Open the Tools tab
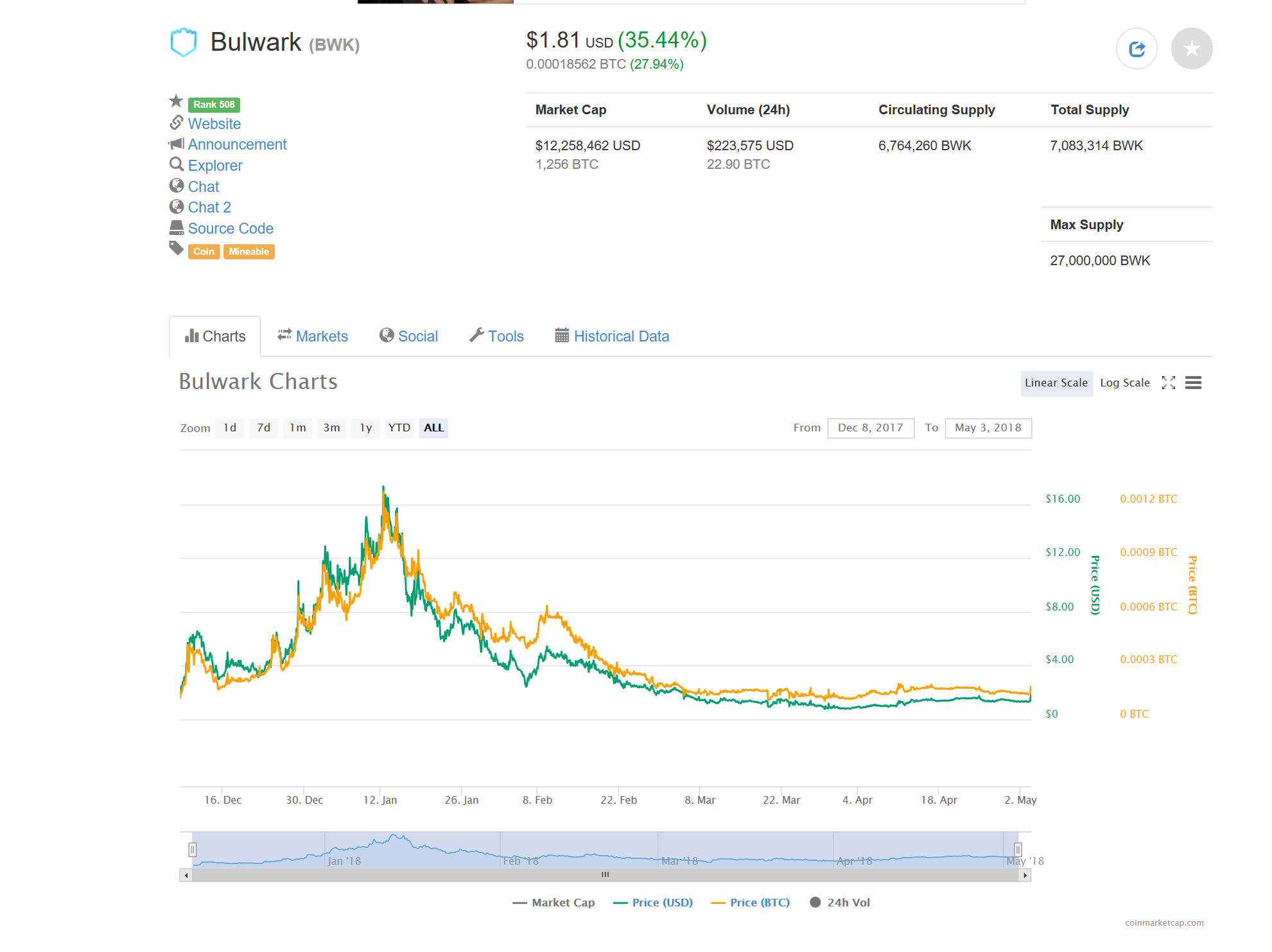 point(497,336)
